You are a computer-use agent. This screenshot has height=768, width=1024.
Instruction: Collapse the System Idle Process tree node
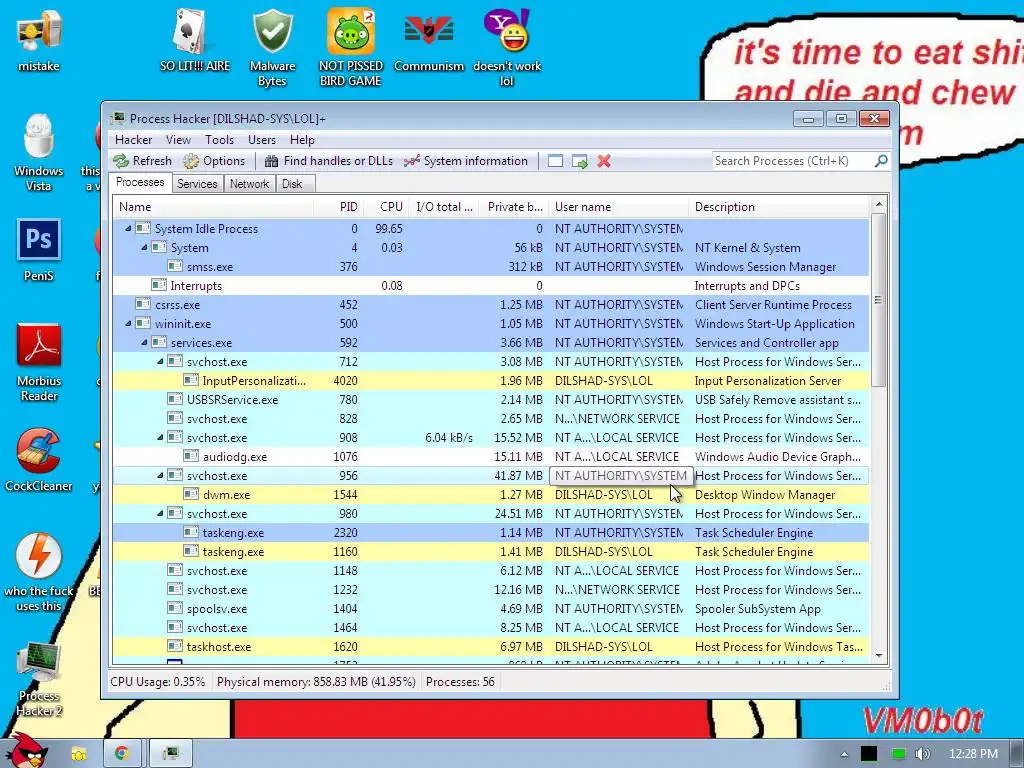tap(128, 229)
